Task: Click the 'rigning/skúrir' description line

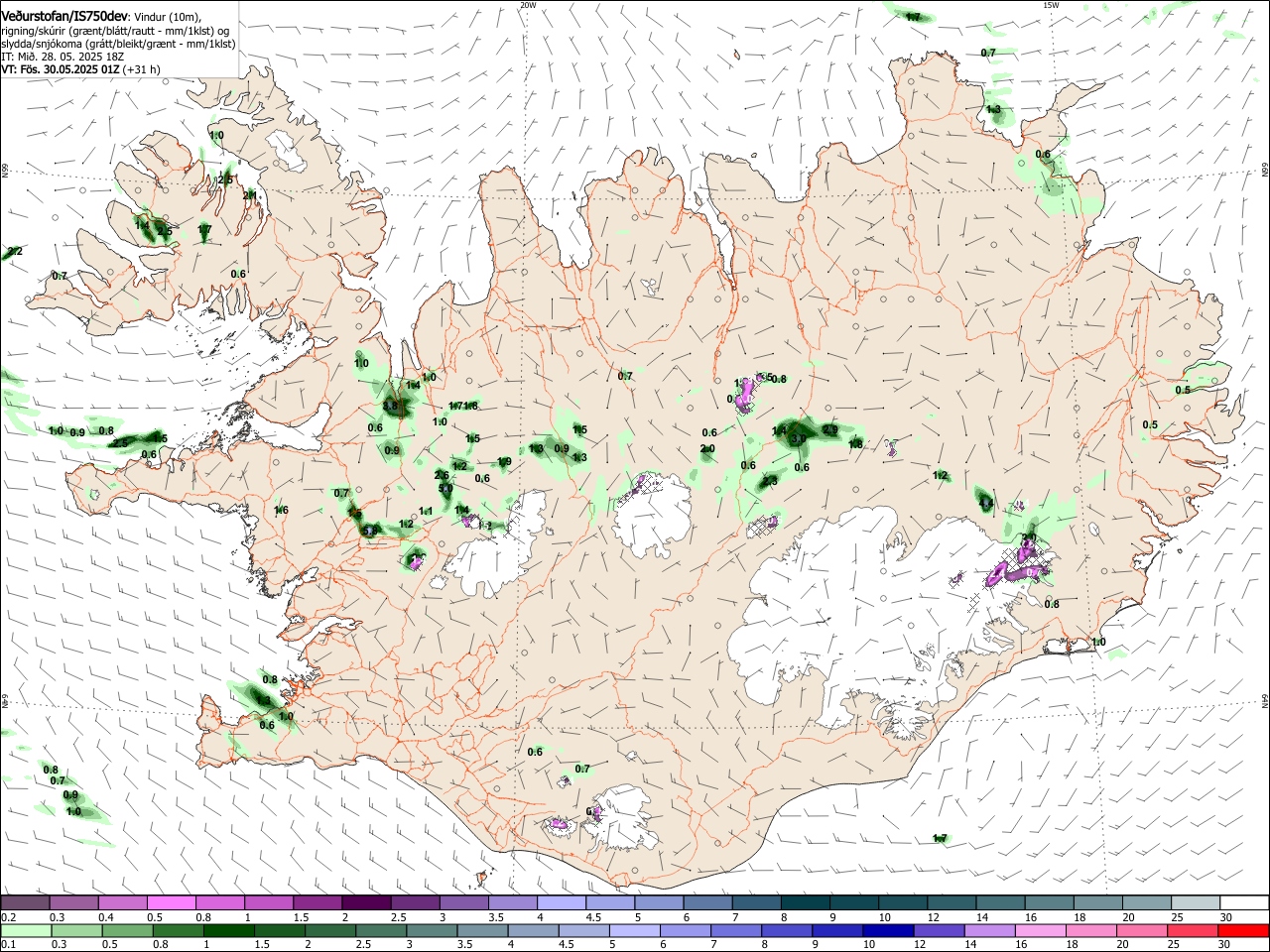Action: coord(115,31)
